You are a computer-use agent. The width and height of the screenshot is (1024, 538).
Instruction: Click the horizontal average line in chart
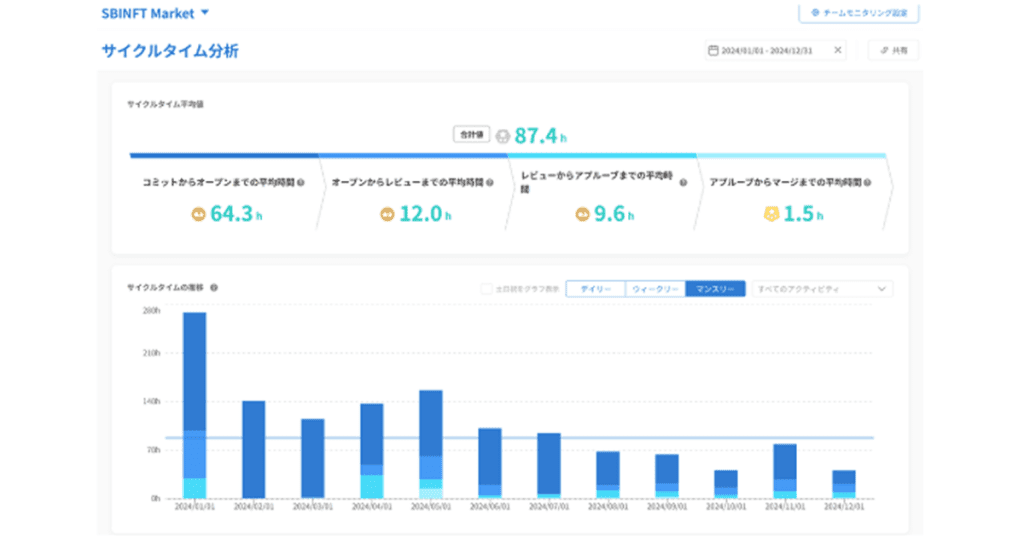click(519, 437)
